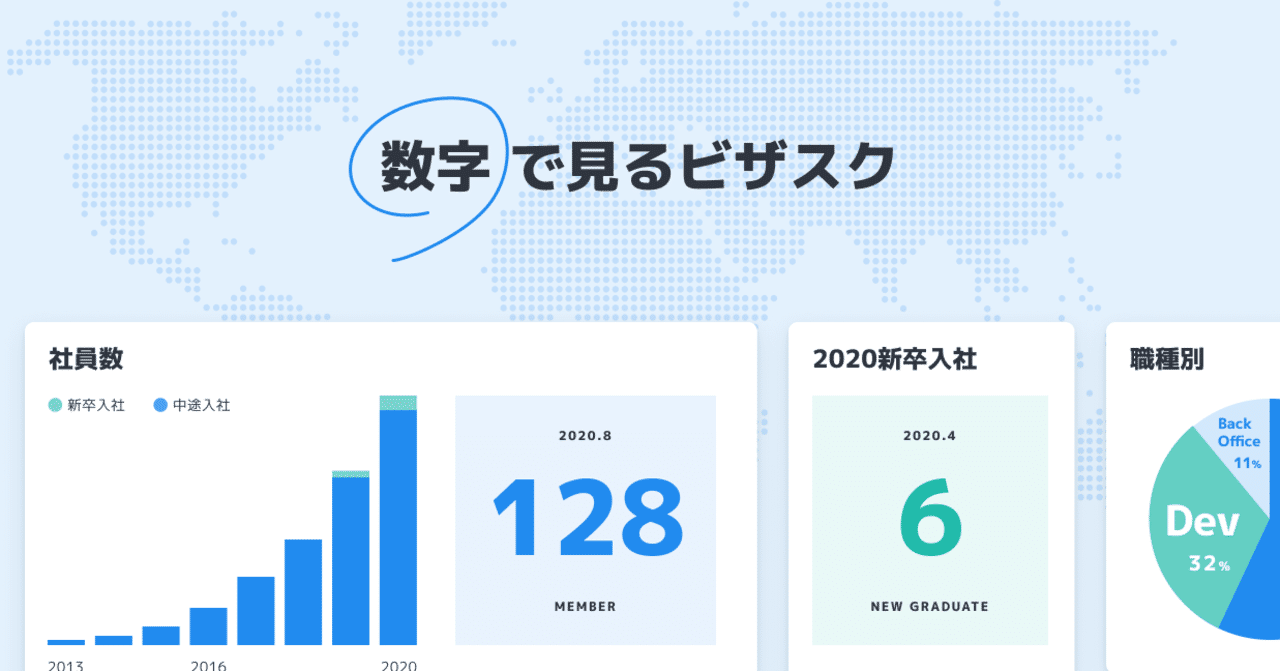
Task: Click the MEMBER label link
Action: click(x=585, y=606)
